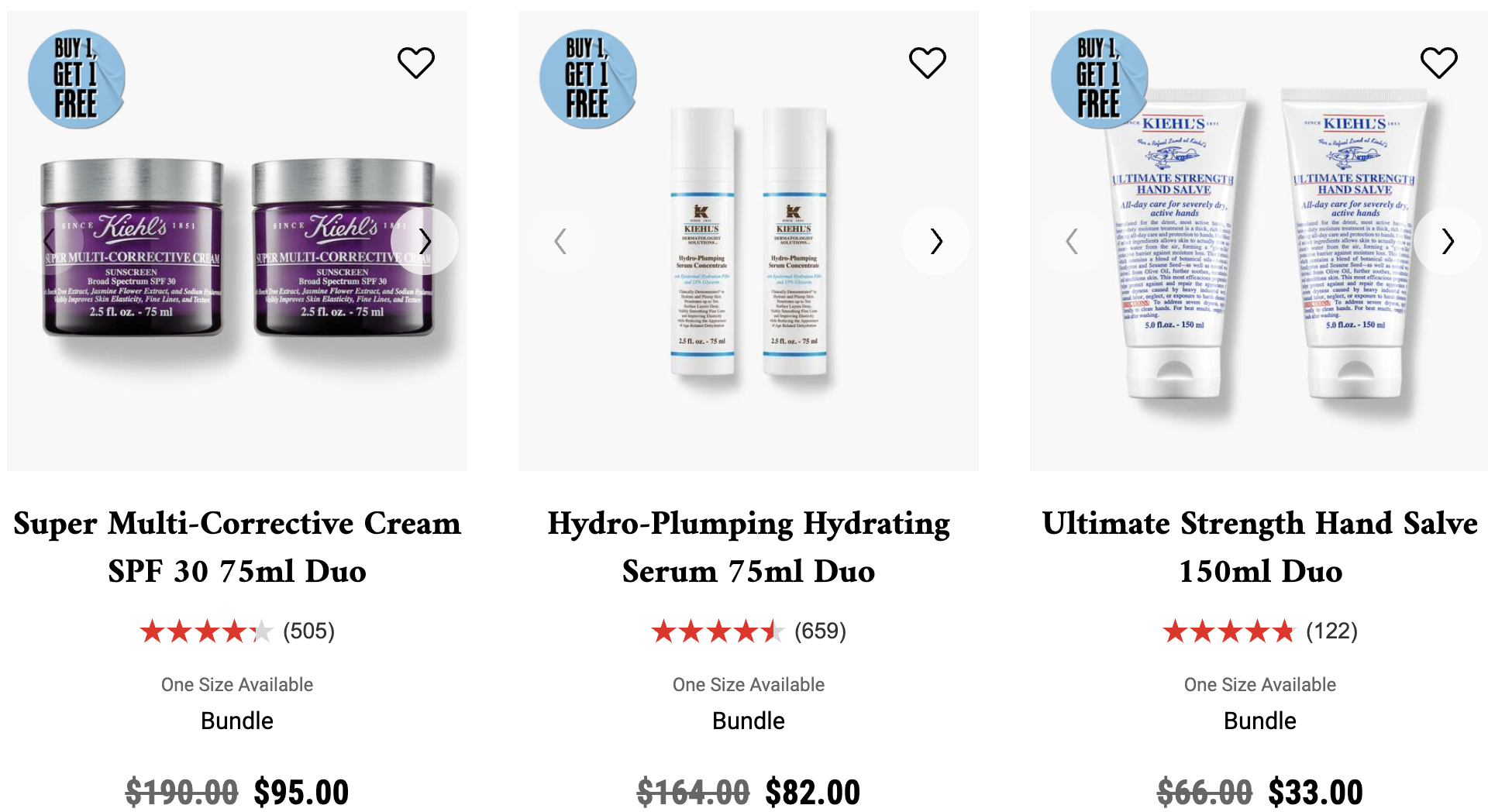
Task: Show next image of Super Multi-Corrective Cream
Action: [425, 241]
